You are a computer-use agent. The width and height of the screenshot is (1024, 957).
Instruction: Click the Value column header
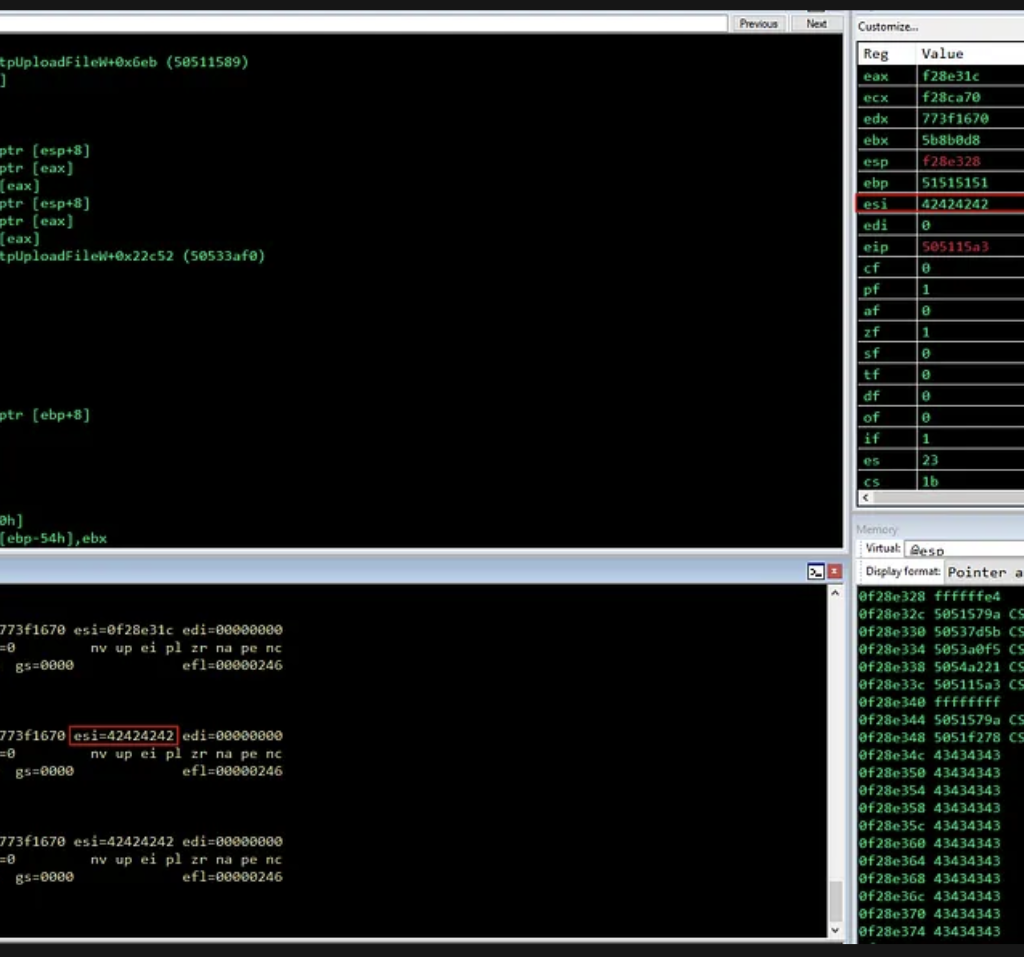coord(942,54)
